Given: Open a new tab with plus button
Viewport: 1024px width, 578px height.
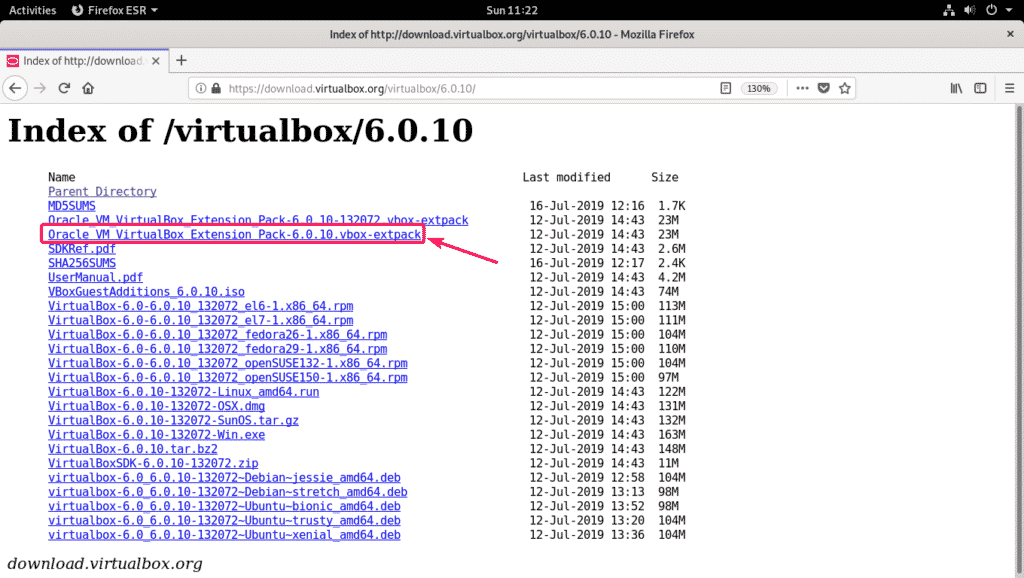Looking at the screenshot, I should point(181,60).
